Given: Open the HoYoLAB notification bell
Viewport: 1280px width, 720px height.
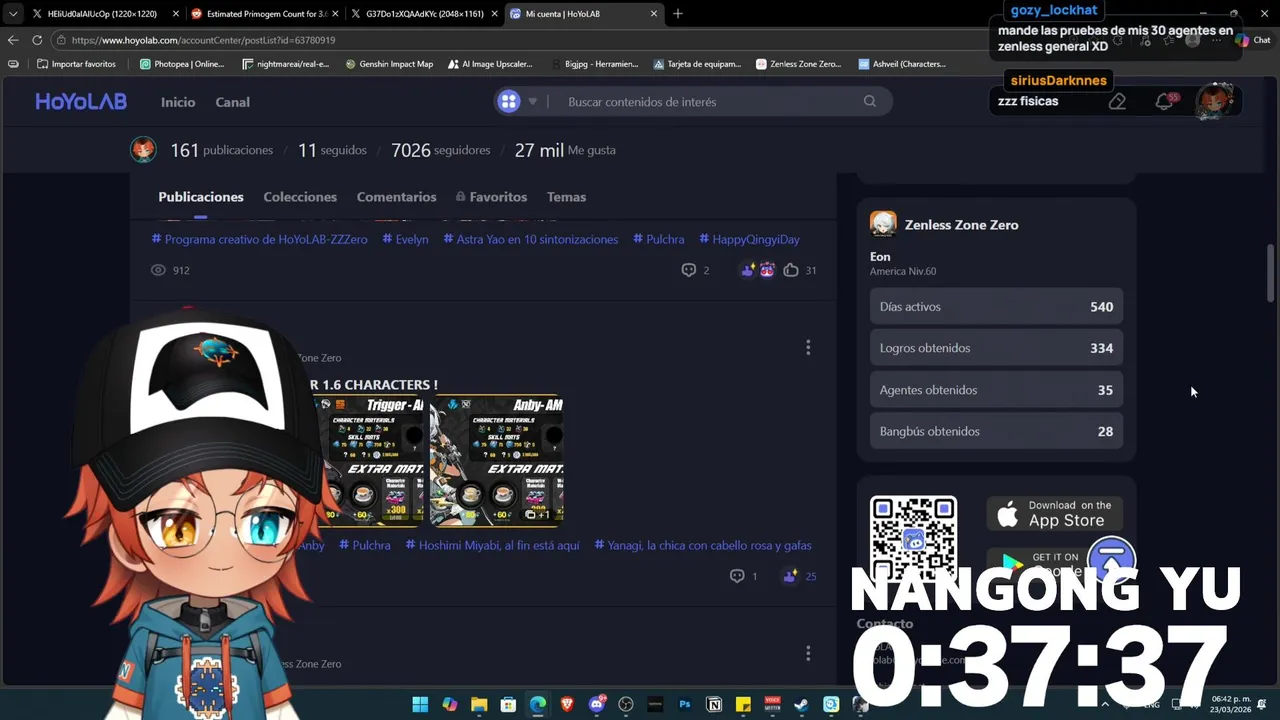Looking at the screenshot, I should coord(1164,101).
